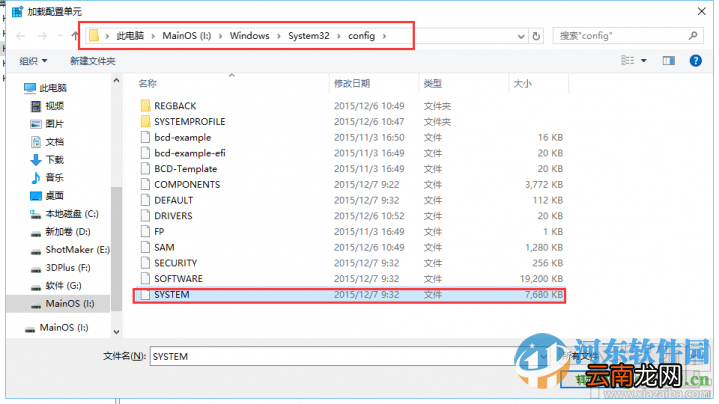Open 本地磁盘 (C:) drive
Screen dimensions: 719x404
tap(65, 214)
